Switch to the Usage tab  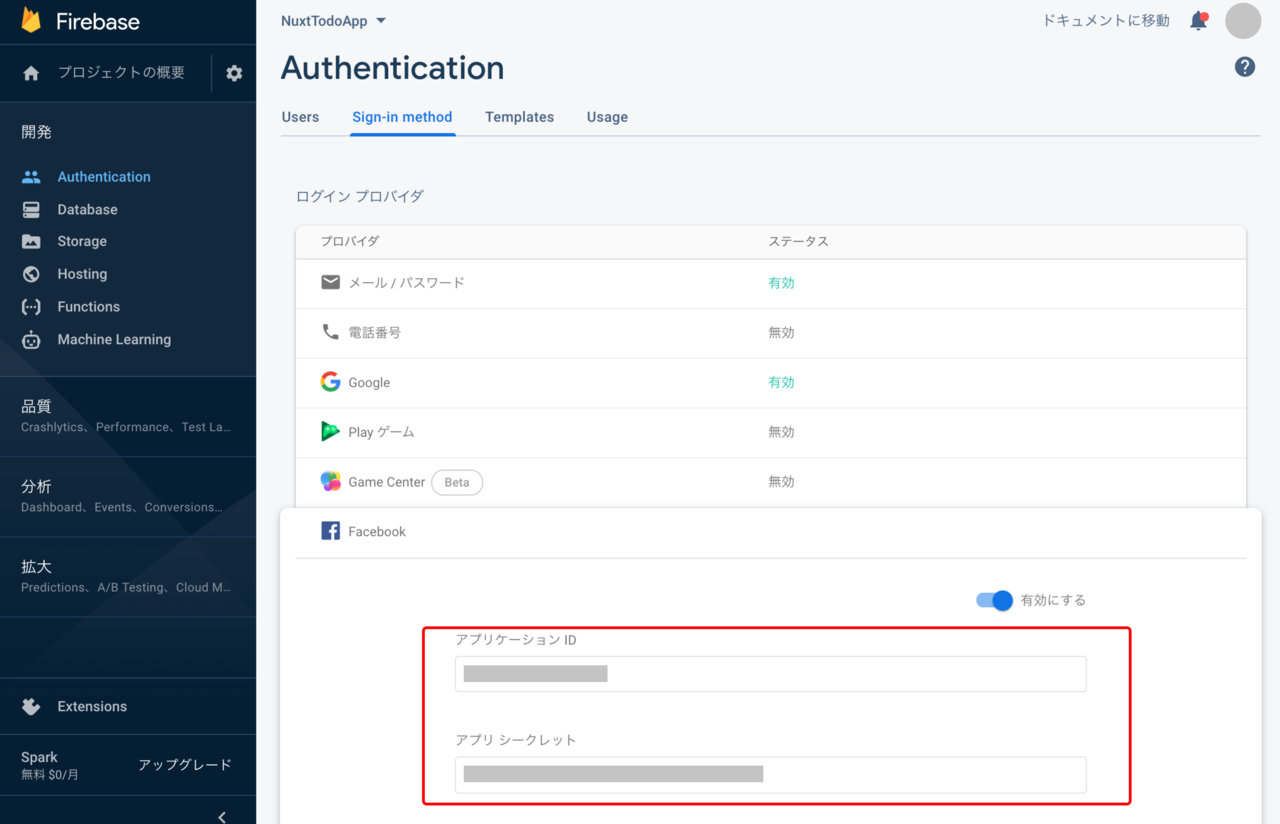click(607, 117)
